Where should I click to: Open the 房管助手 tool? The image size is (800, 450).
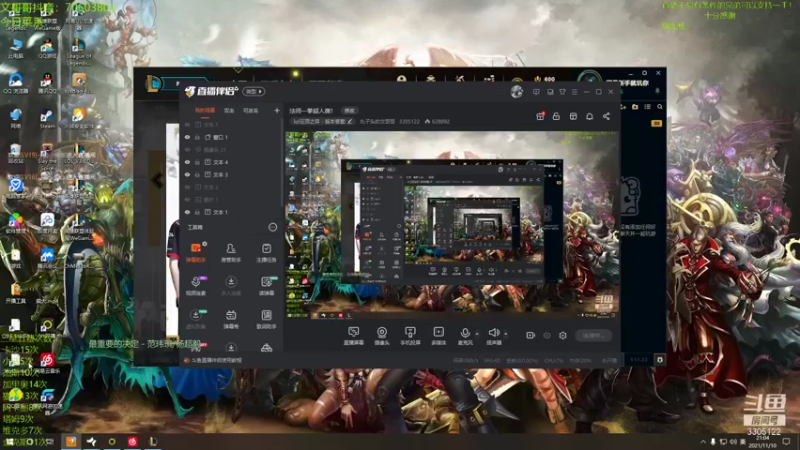231,253
